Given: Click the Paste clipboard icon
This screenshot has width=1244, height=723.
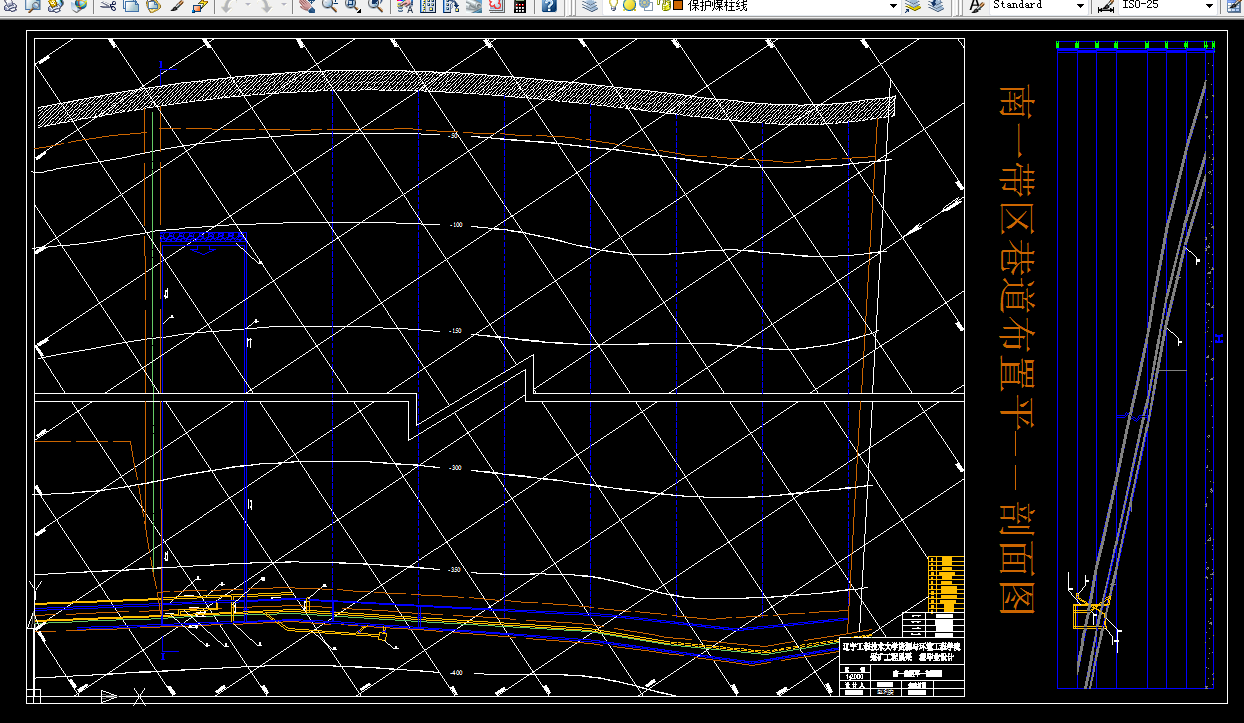Looking at the screenshot, I should point(152,5).
